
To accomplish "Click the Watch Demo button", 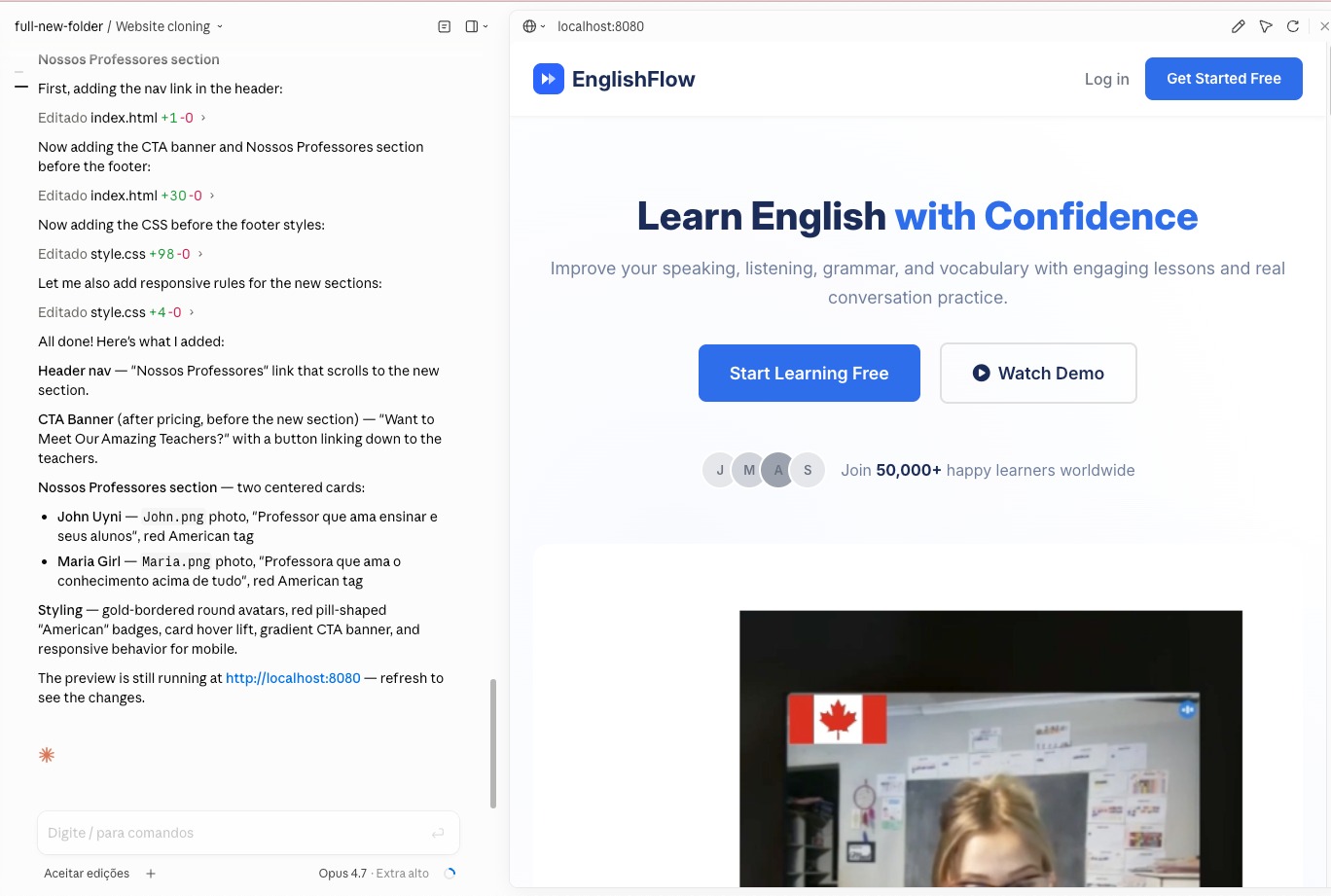I will coord(1038,373).
